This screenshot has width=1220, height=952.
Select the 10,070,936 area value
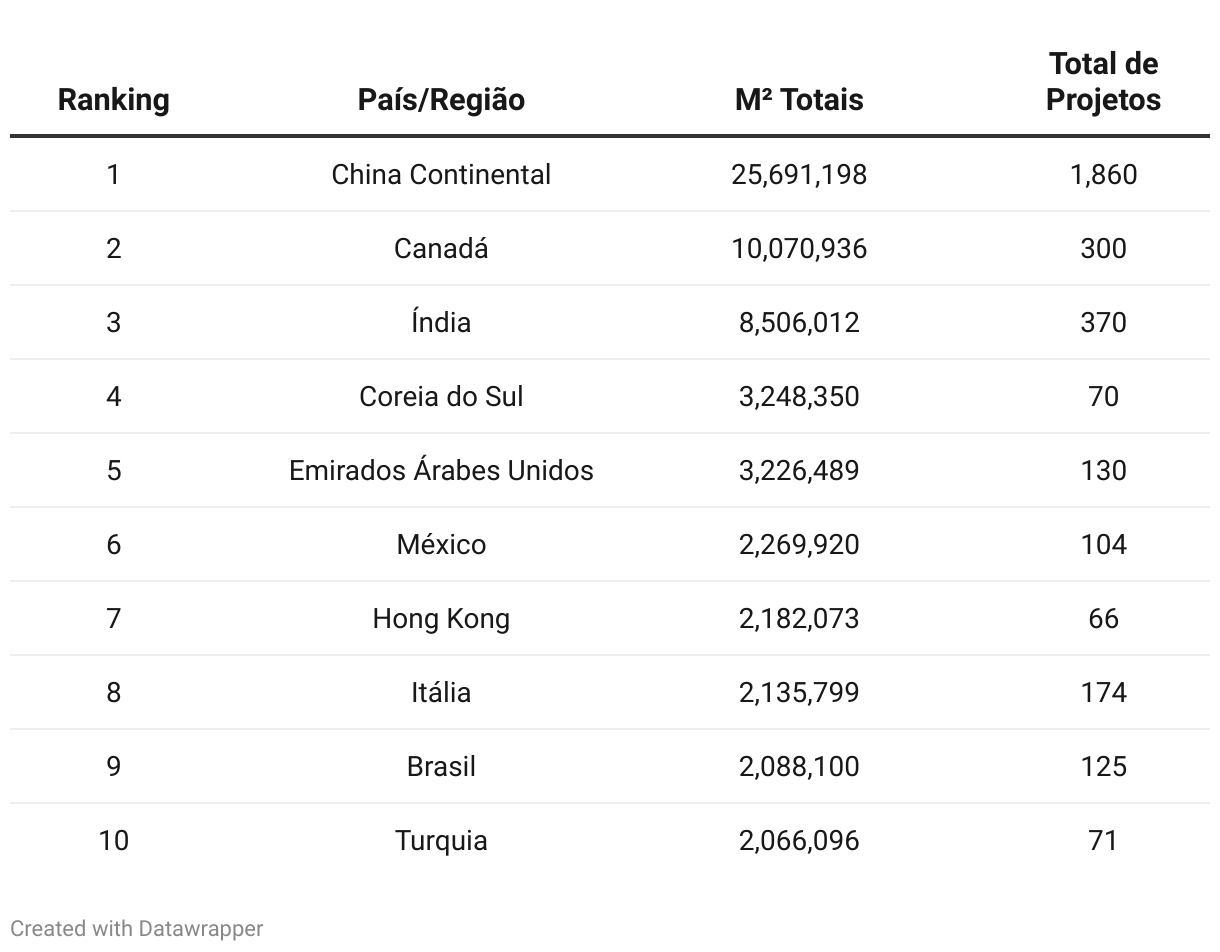pyautogui.click(x=799, y=248)
